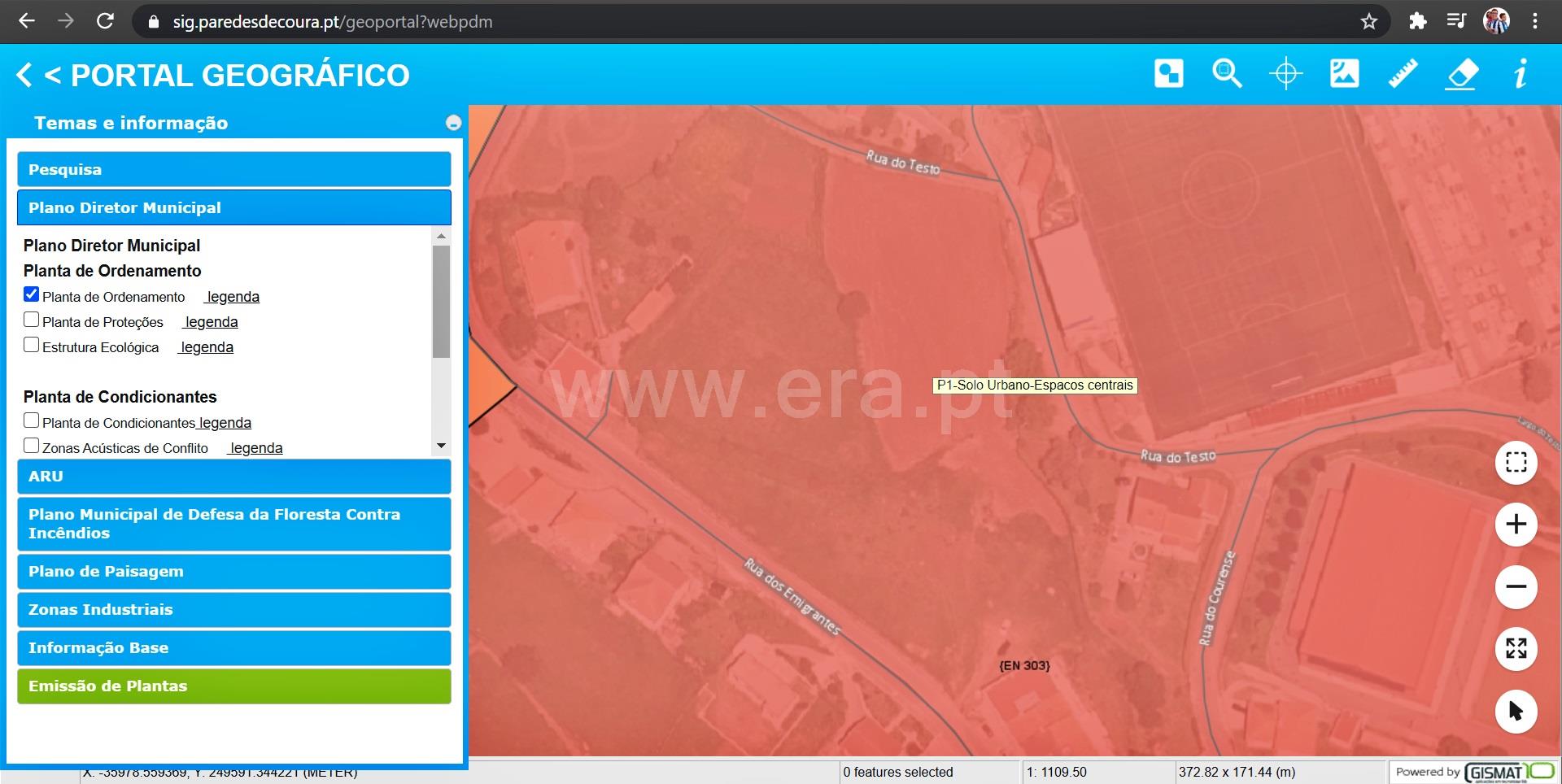Click the Rua dos Emigrantes street label

[792, 595]
